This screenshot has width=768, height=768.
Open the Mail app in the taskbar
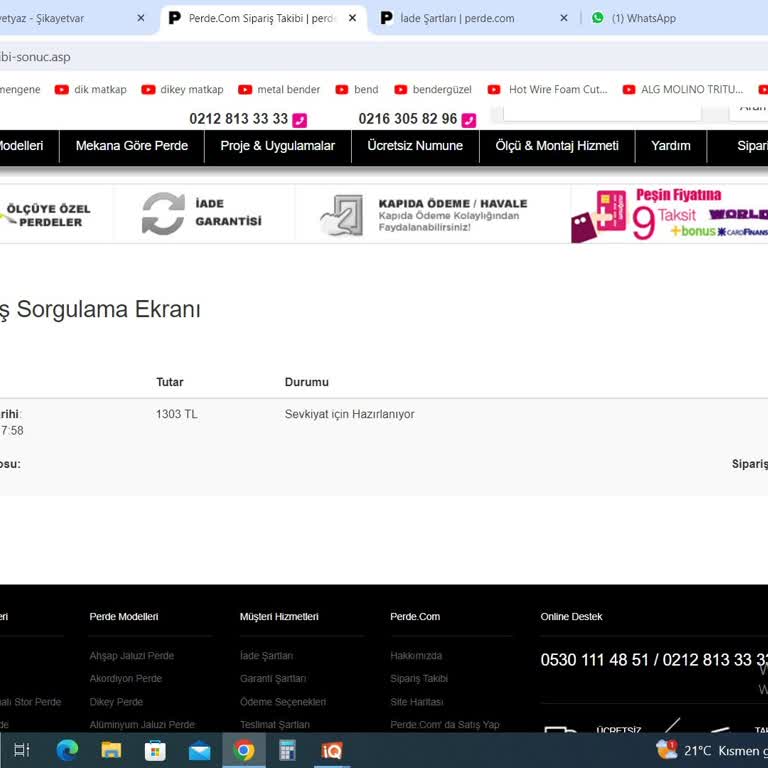coord(200,750)
